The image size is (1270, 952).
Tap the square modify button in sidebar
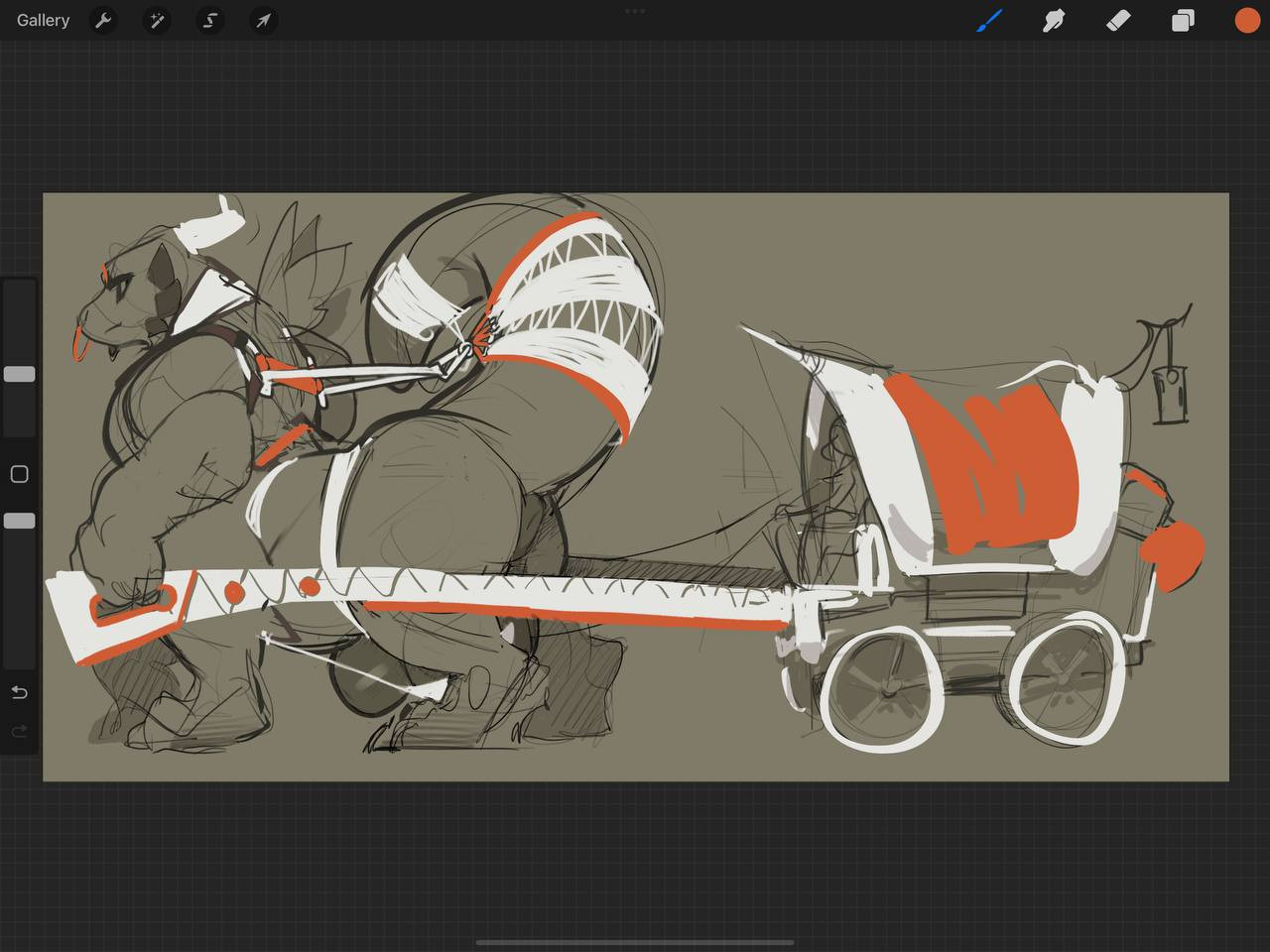[19, 474]
